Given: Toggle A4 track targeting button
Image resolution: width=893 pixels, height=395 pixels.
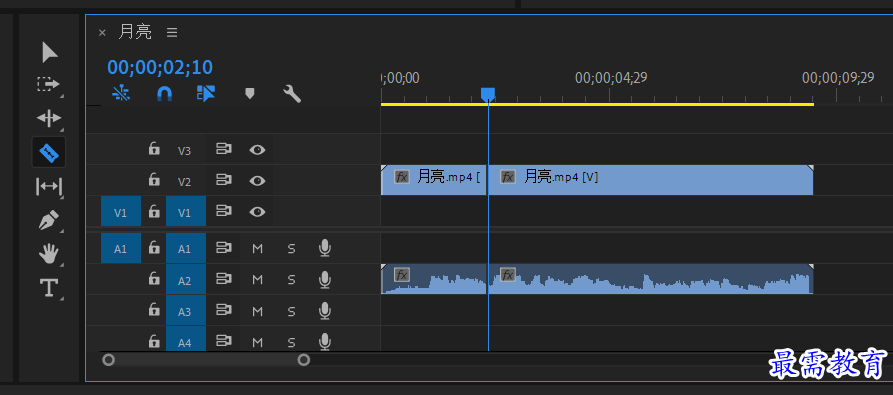Looking at the screenshot, I should 186,340.
